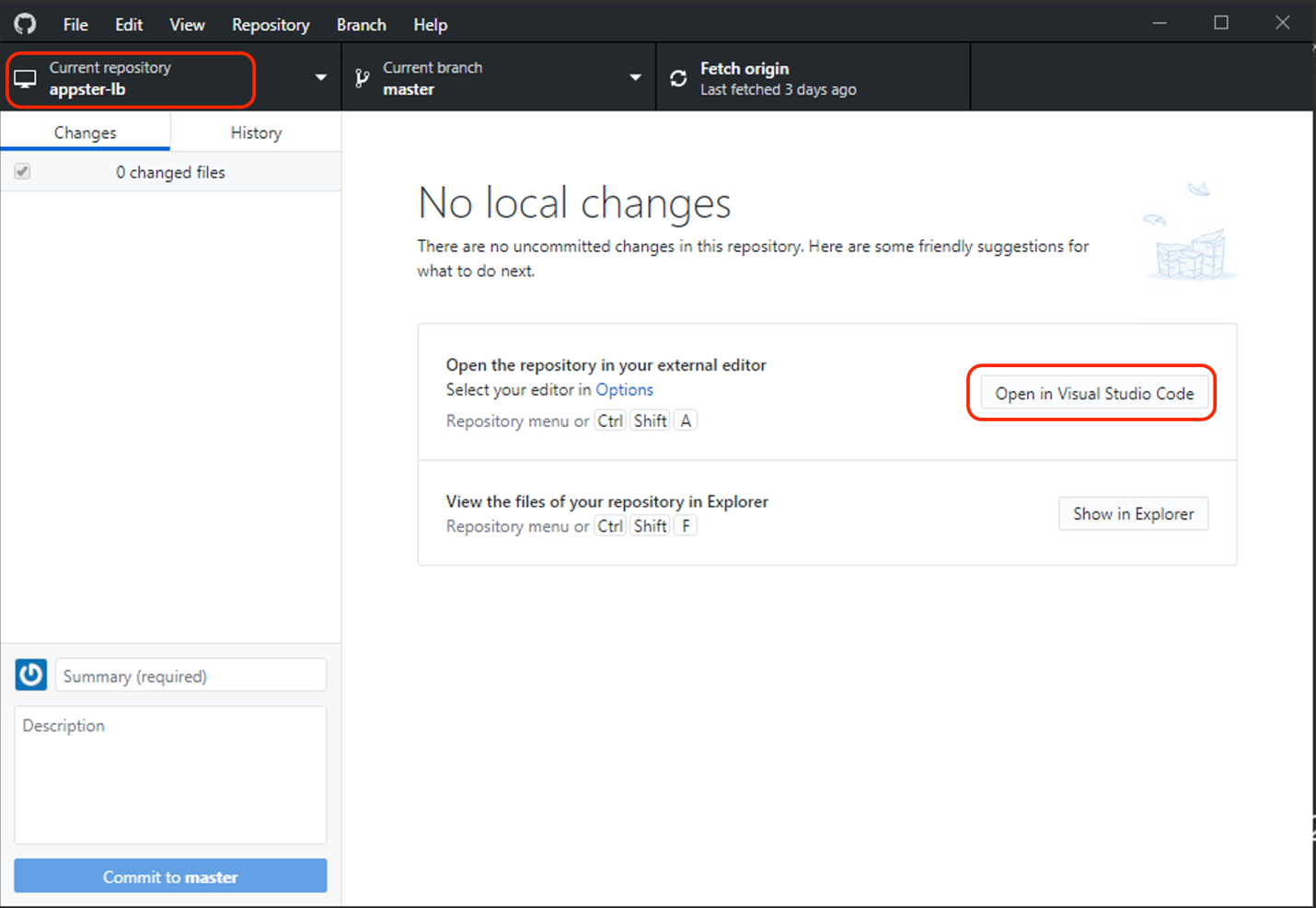Viewport: 1316px width, 908px height.
Task: Click the user avatar next to Summary
Action: click(x=31, y=674)
